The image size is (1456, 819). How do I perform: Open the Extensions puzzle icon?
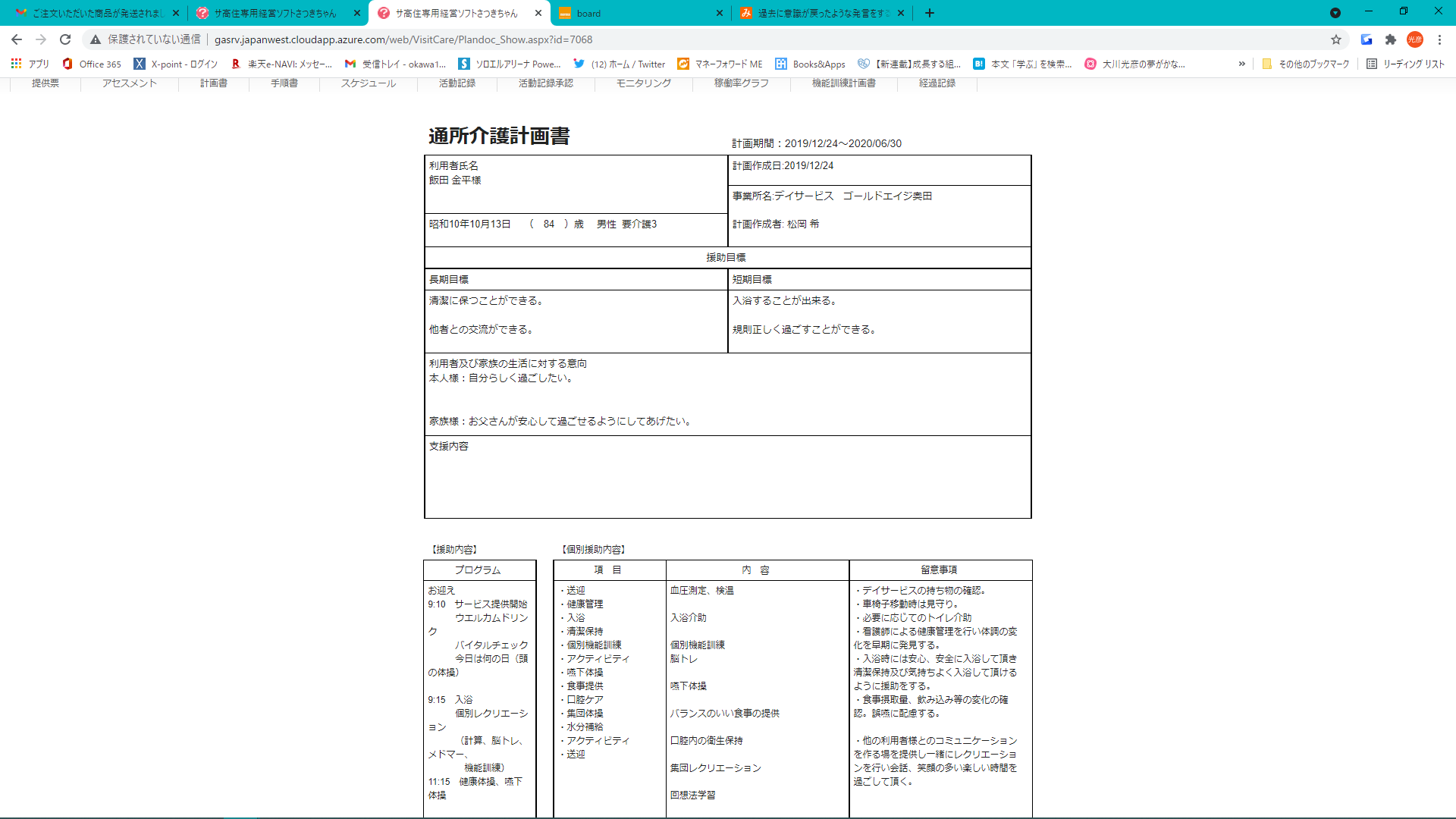pos(1391,39)
